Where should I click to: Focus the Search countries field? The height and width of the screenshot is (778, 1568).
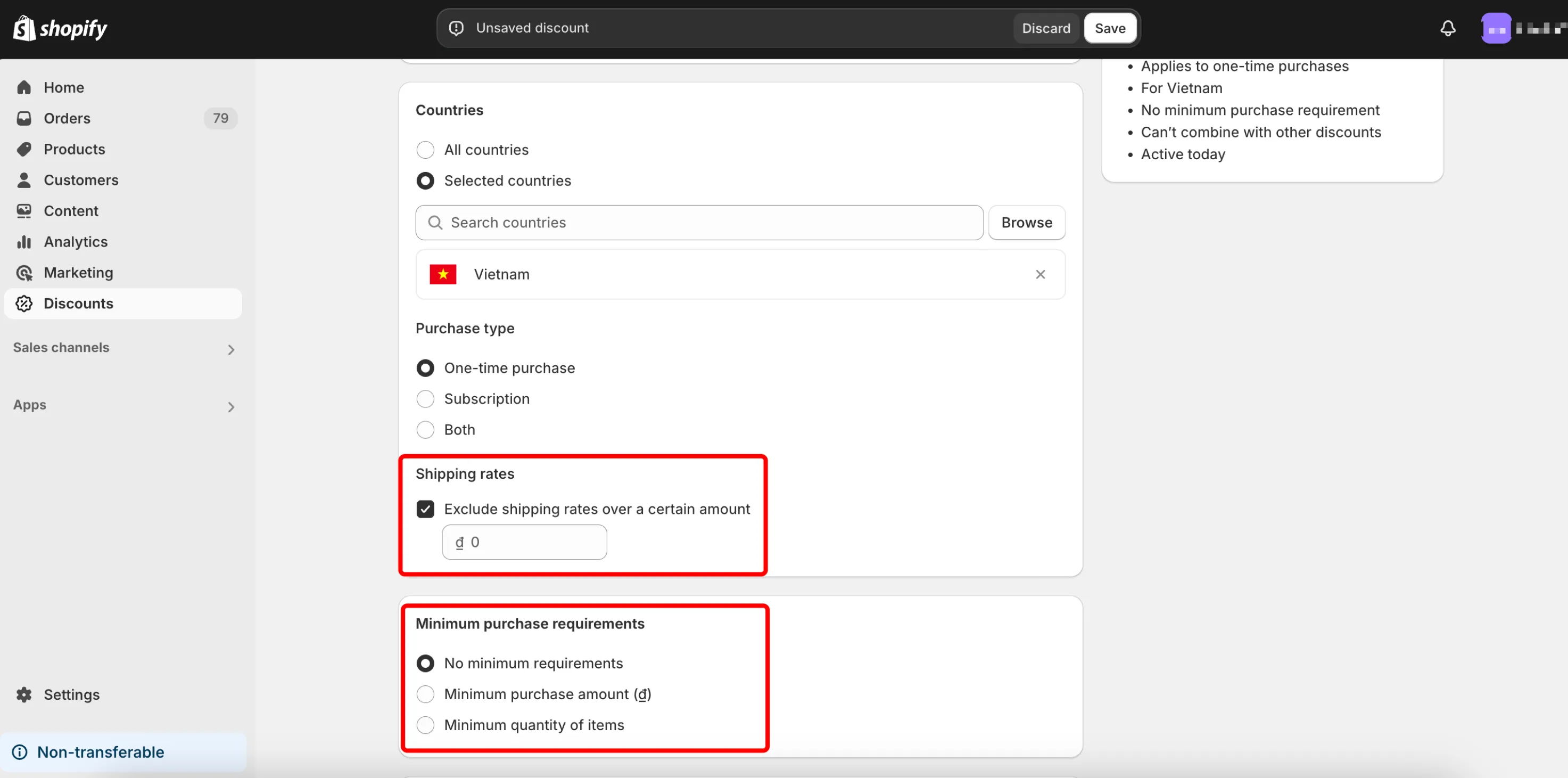699,223
